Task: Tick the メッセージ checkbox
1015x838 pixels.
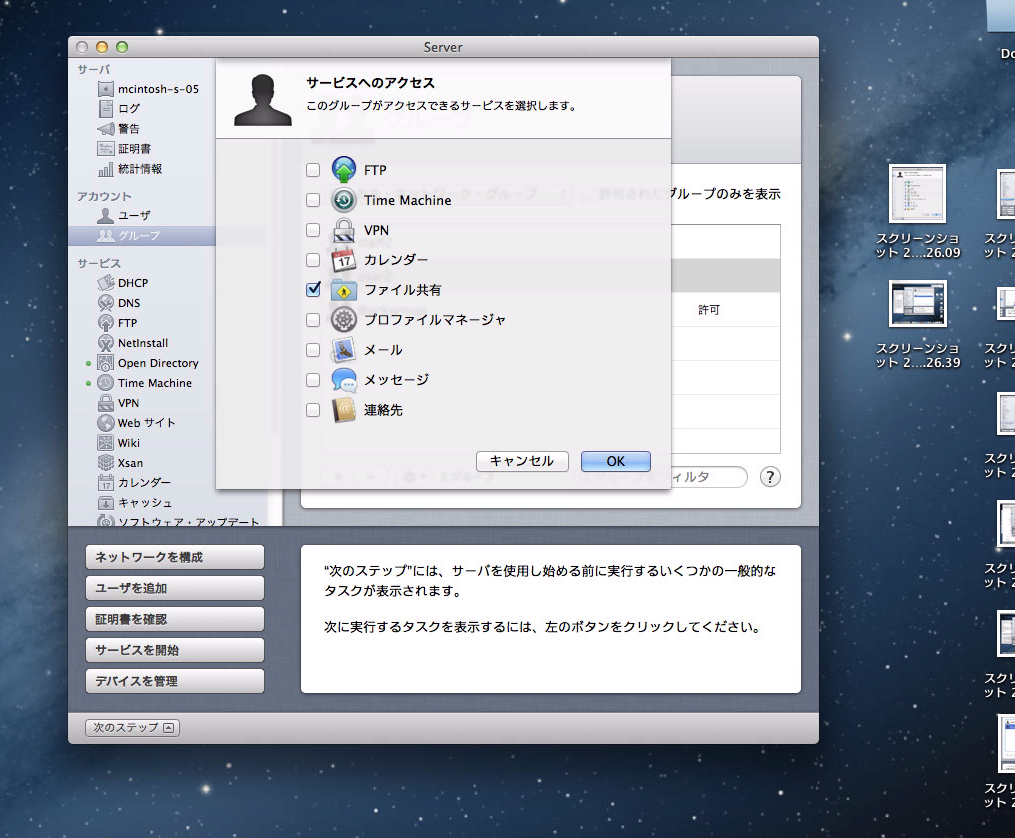Action: point(313,380)
